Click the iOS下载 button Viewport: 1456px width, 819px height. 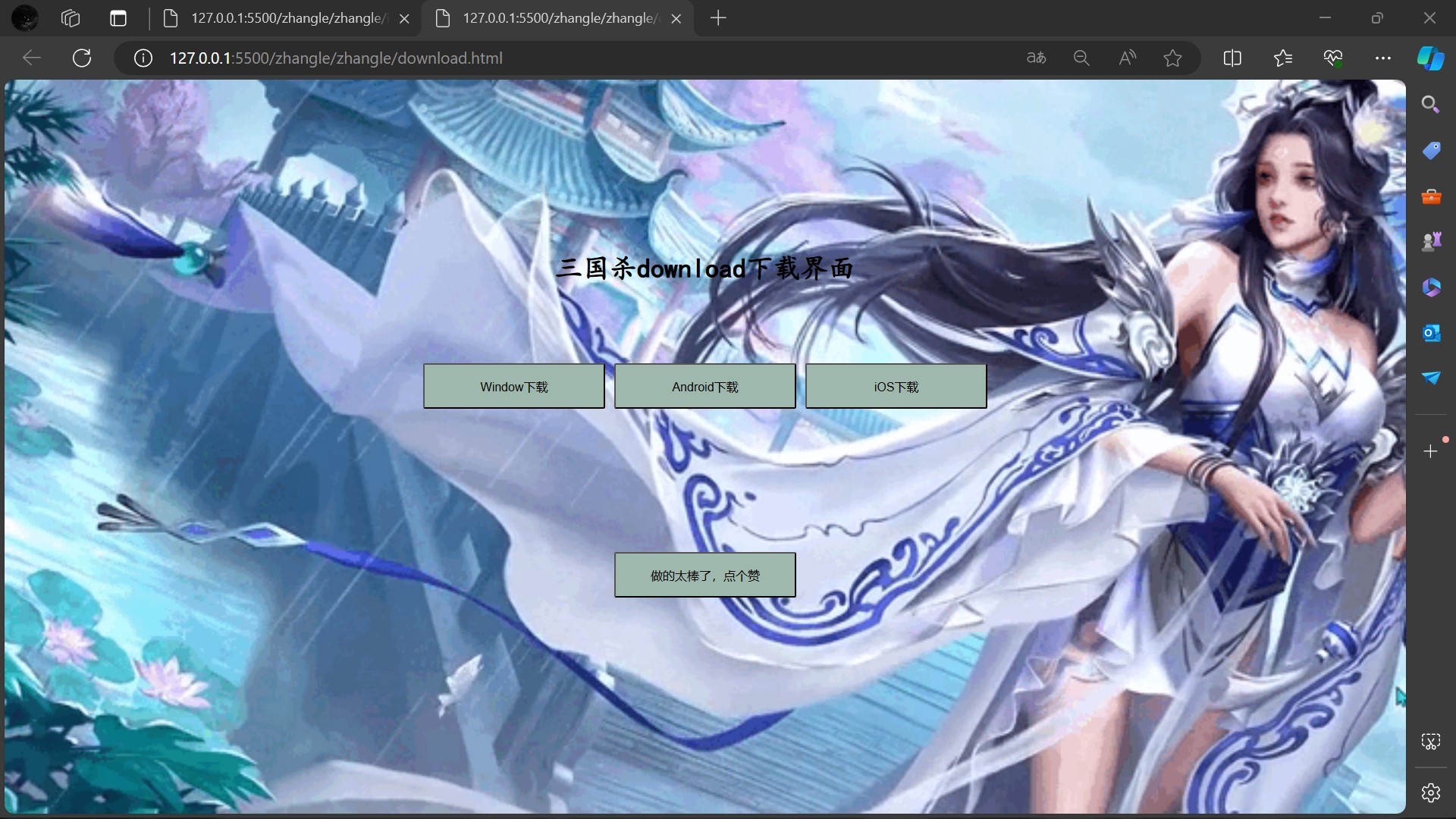tap(896, 386)
